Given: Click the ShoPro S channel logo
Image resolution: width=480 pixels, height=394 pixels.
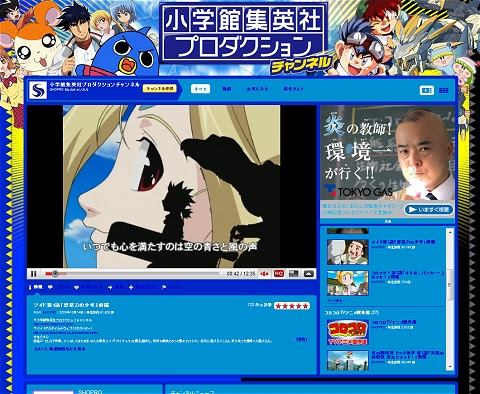Looking at the screenshot, I should click(x=38, y=90).
